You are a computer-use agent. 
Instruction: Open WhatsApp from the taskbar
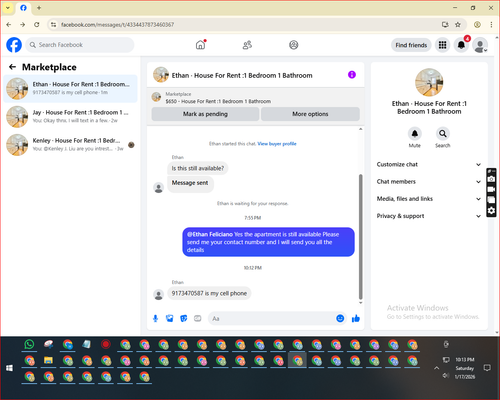[x=29, y=344]
